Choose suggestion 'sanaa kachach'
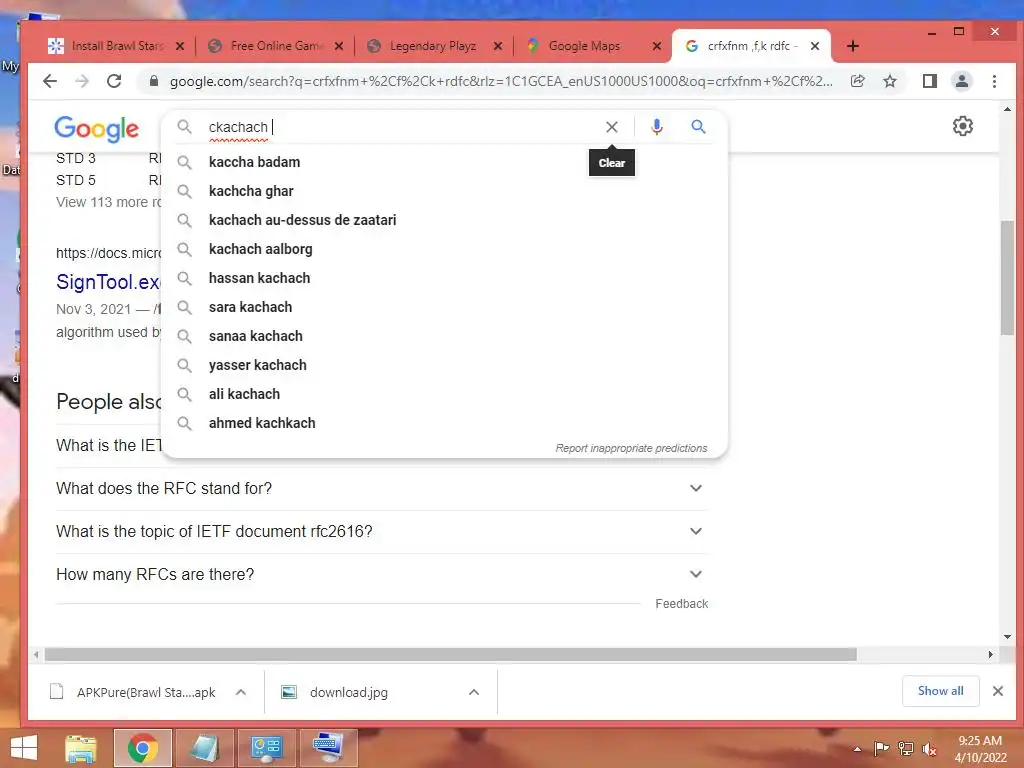This screenshot has width=1024, height=768. click(444, 336)
